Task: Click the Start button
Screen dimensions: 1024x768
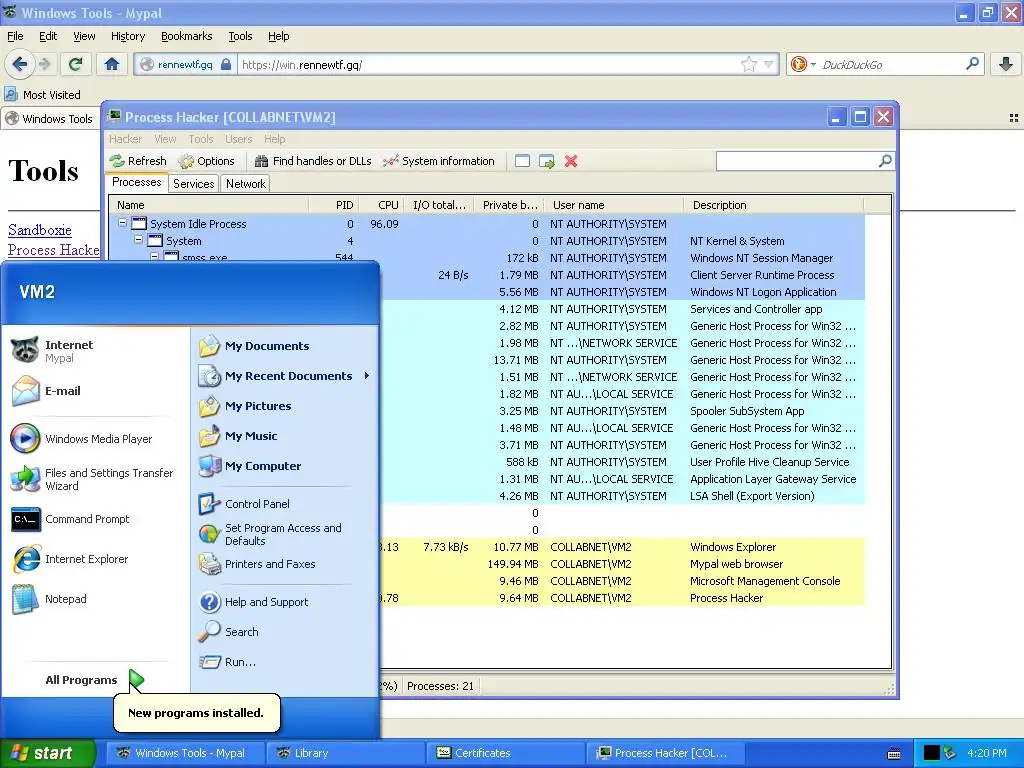Action: [x=46, y=753]
